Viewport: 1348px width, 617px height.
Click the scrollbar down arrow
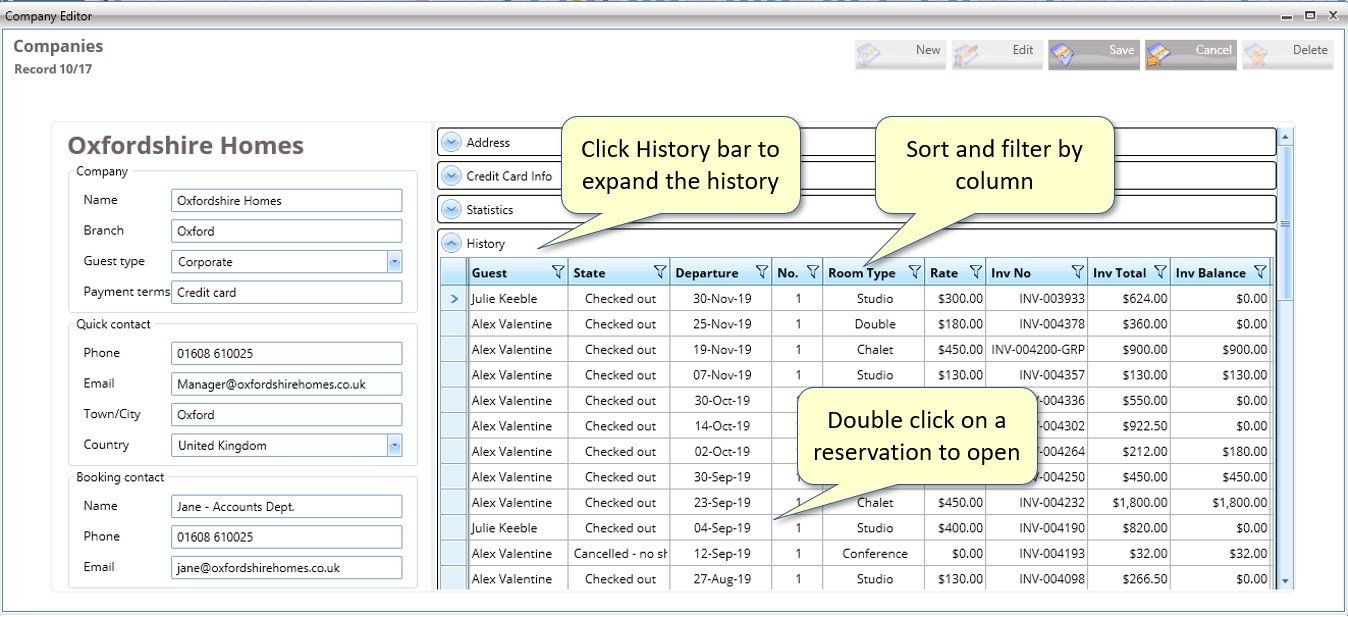[1286, 581]
